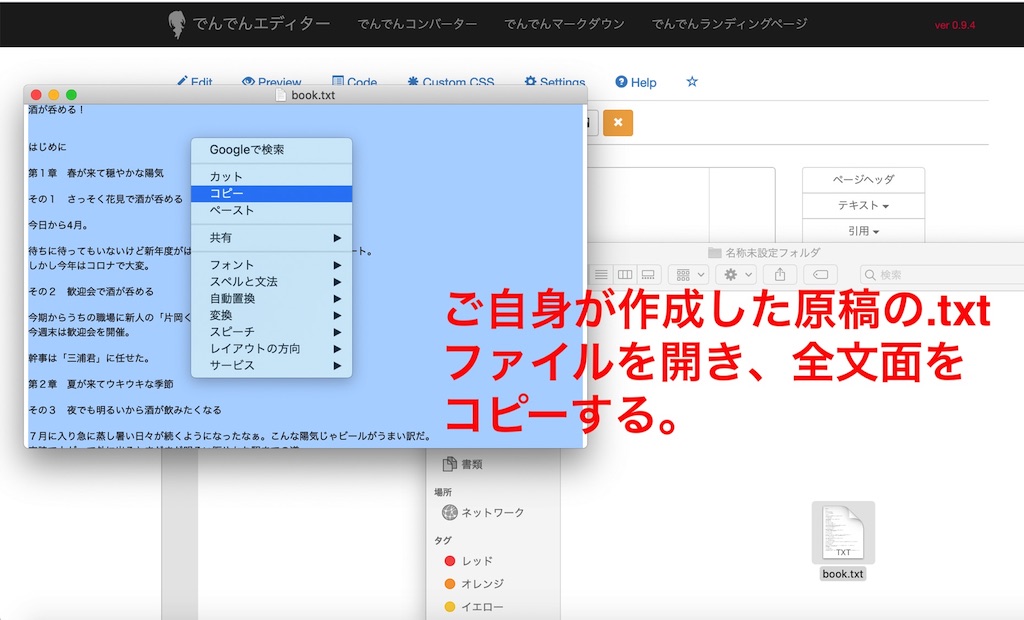The width and height of the screenshot is (1024, 620).
Task: Expand the テキスト dropdown button
Action: tap(863, 205)
